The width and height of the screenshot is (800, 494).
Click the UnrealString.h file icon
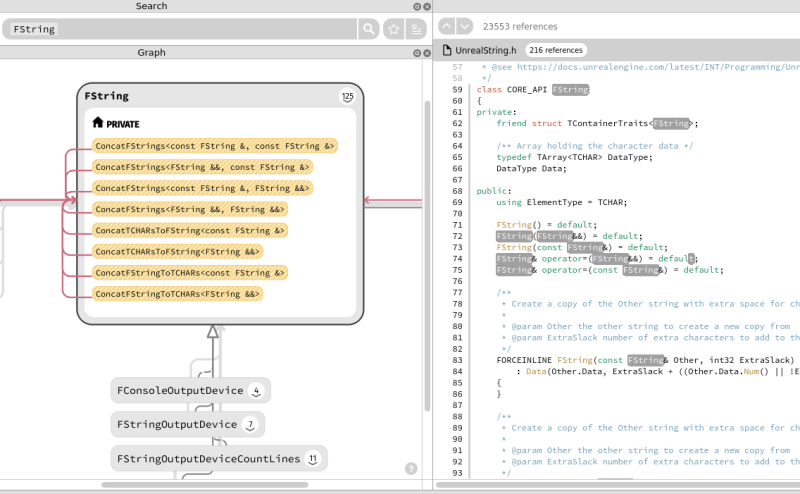click(447, 50)
